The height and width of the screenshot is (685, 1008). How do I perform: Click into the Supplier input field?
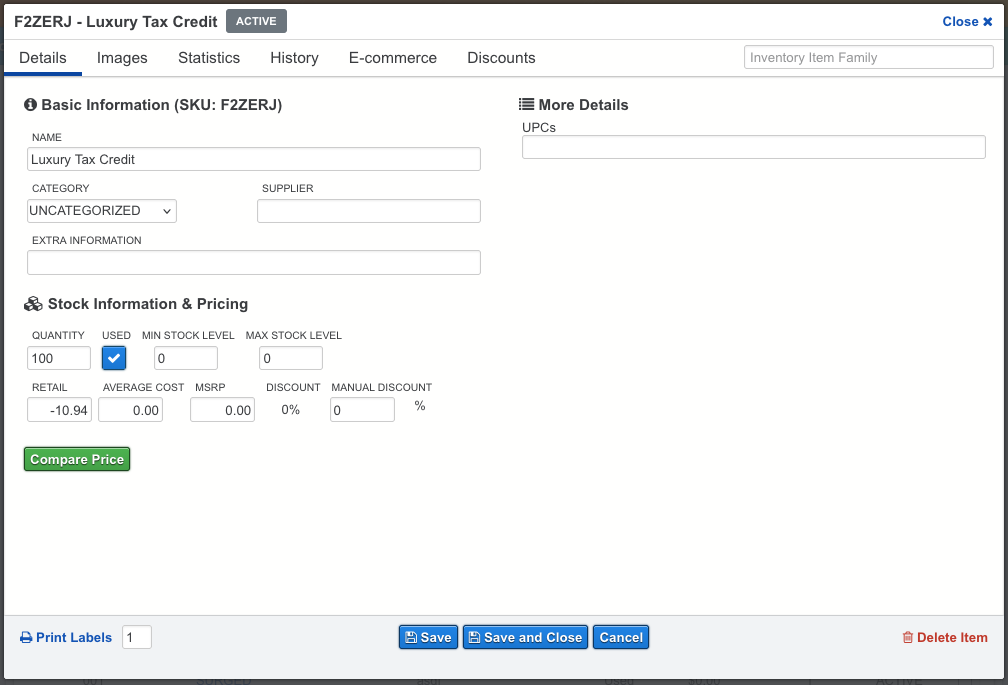pyautogui.click(x=368, y=211)
